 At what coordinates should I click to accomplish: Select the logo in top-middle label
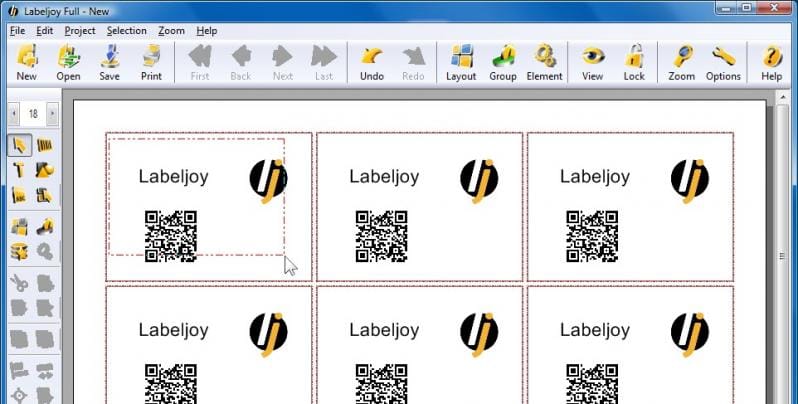[x=479, y=181]
